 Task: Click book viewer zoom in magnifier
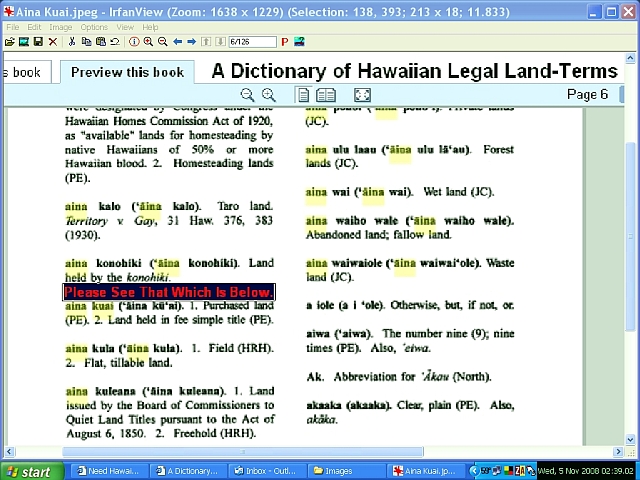269,95
